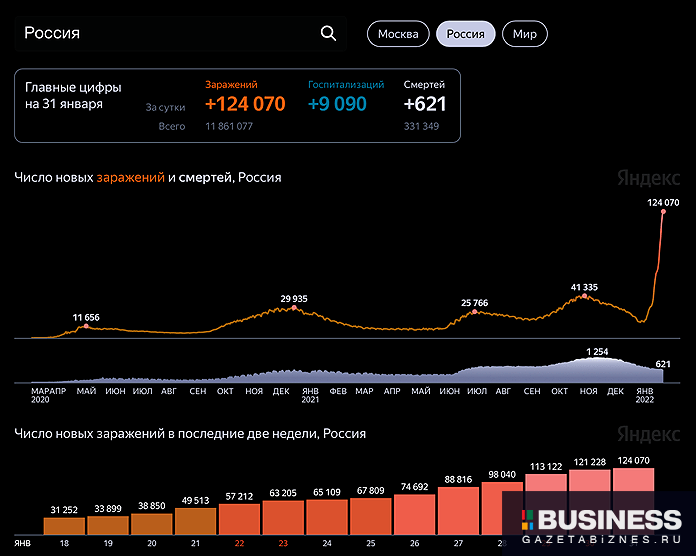Click the 25 766 peak marker
This screenshot has width=696, height=556.
[474, 312]
